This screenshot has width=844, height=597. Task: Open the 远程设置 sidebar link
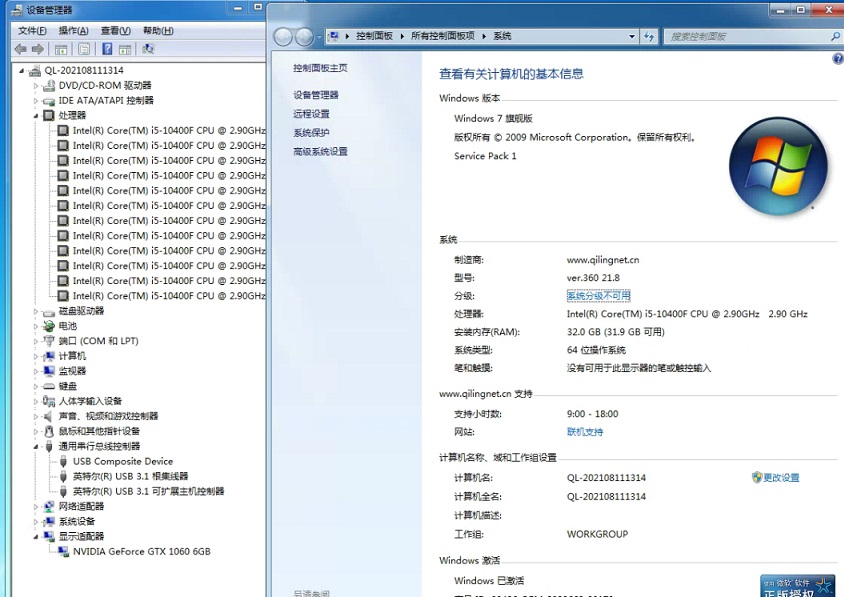click(311, 114)
